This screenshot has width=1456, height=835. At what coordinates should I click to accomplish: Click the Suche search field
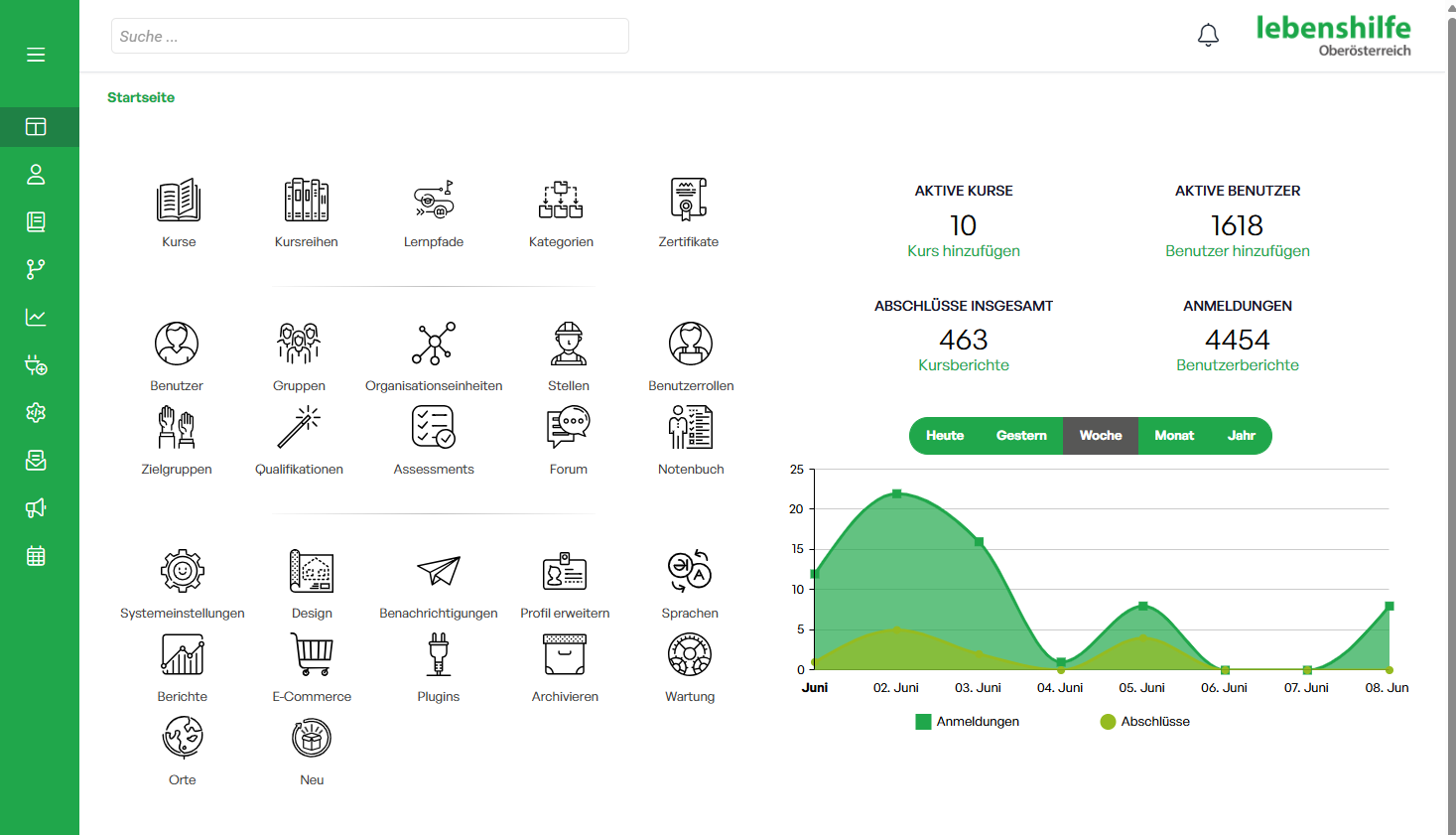click(x=370, y=36)
